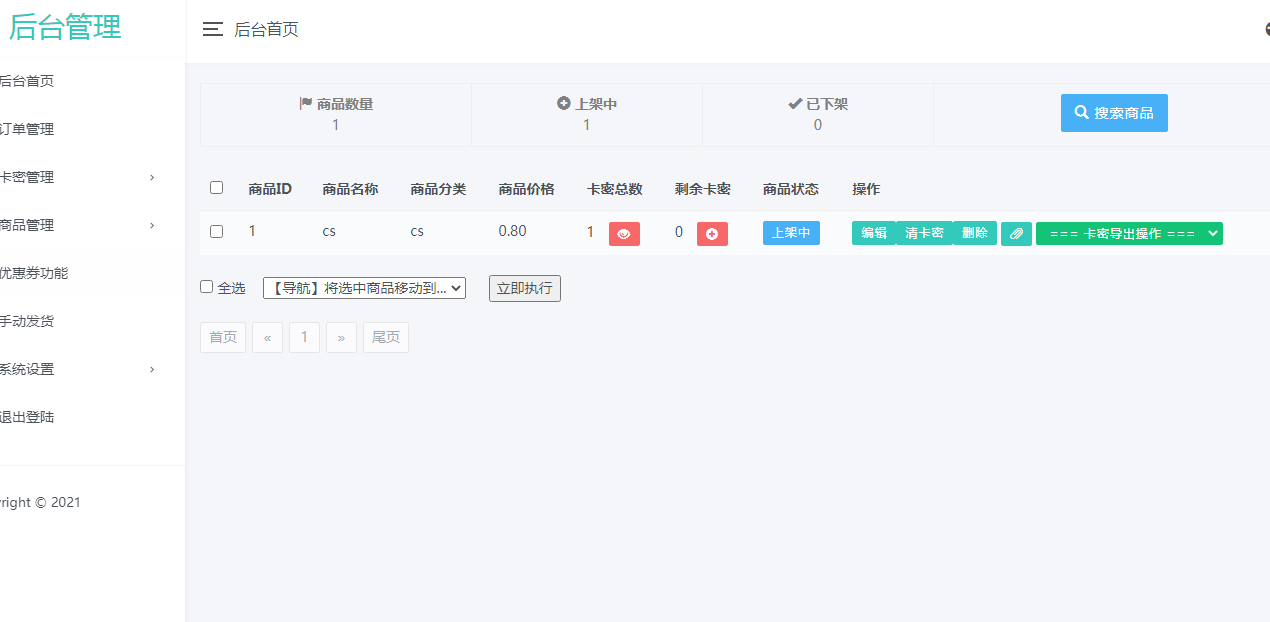Click the flag icon beside 商品数量

pyautogui.click(x=306, y=103)
